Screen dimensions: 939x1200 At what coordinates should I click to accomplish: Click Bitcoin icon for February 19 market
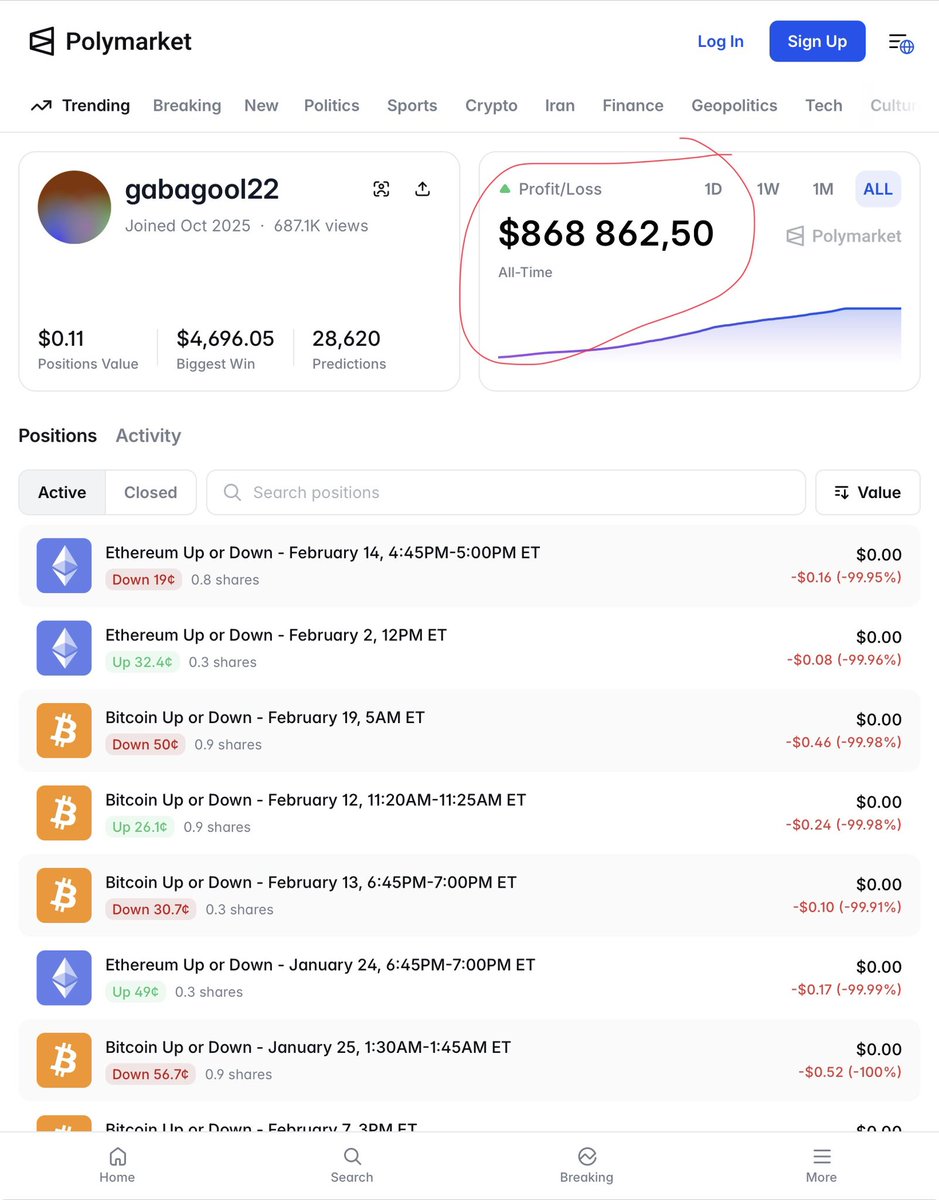[64, 730]
